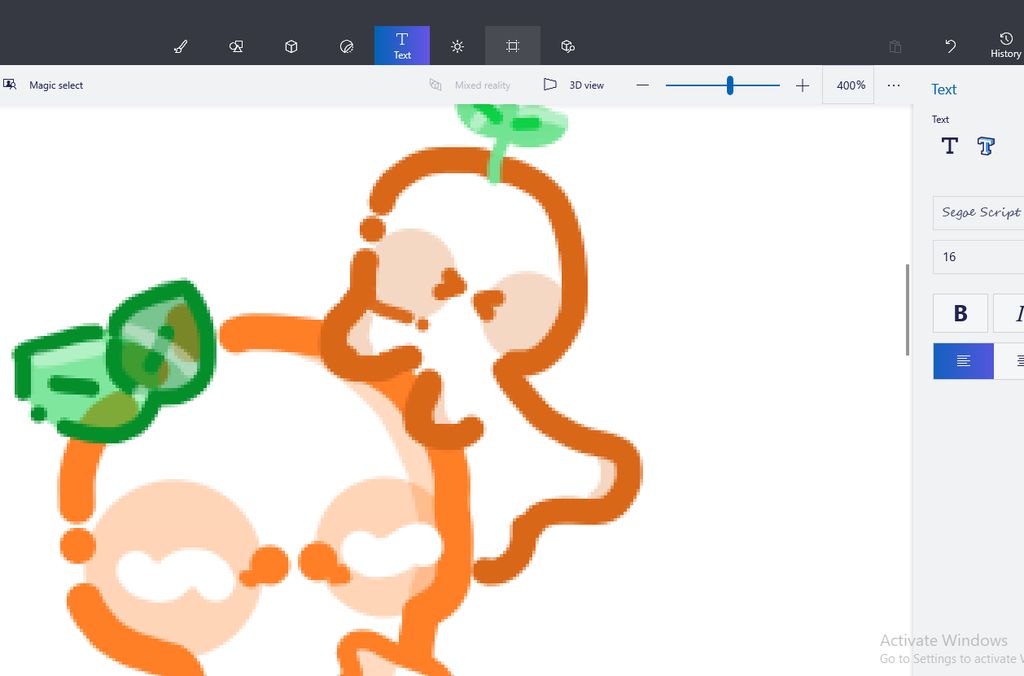
Task: Activate Magic select
Action: click(44, 85)
